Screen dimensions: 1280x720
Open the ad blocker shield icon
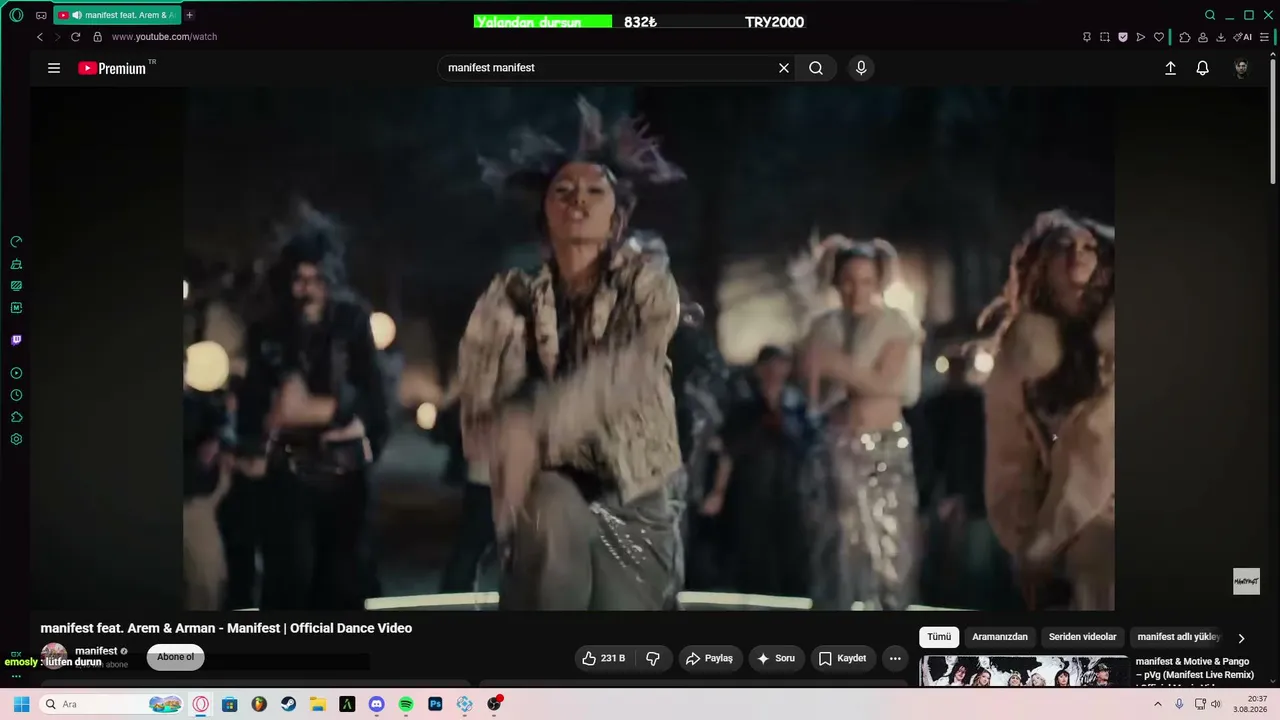coord(1123,37)
